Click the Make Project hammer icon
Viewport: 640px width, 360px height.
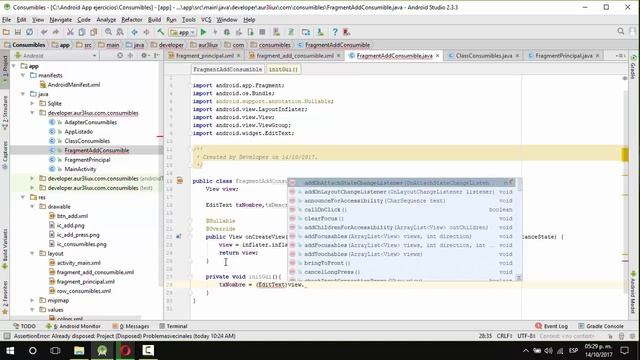161,32
